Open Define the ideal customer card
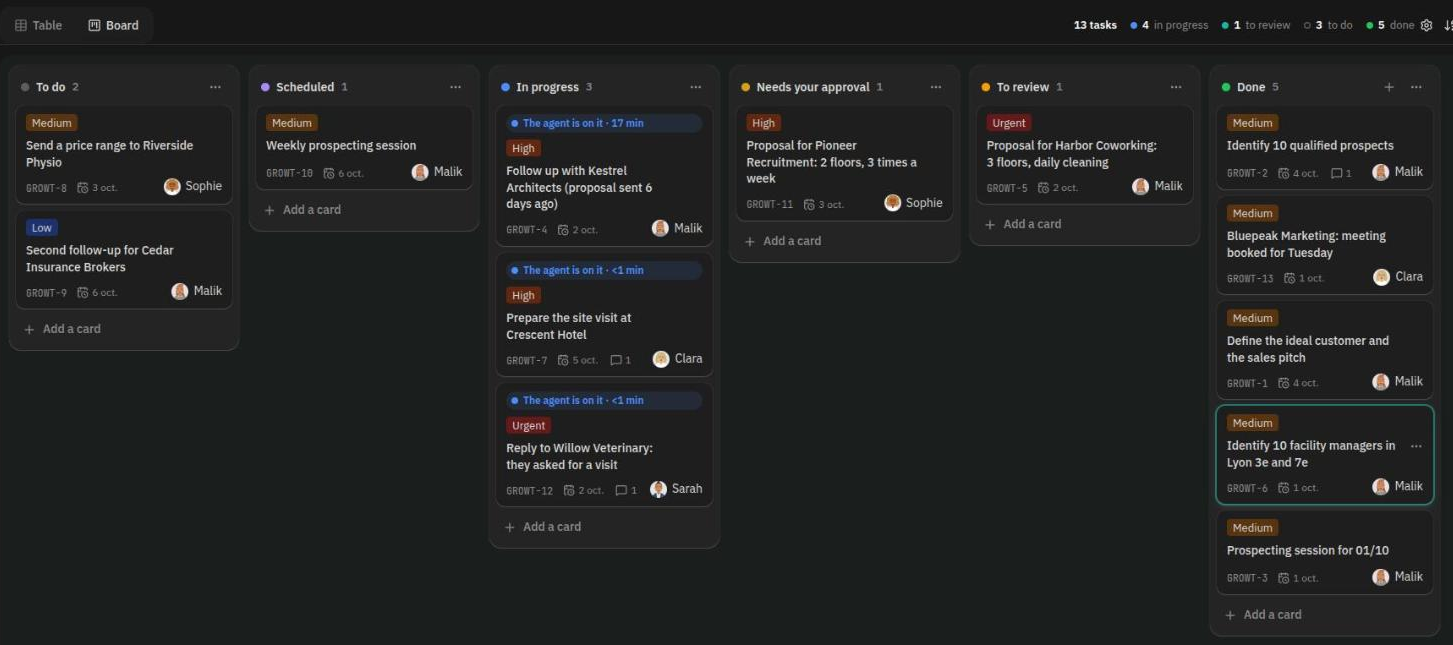The width and height of the screenshot is (1453, 645). tap(1325, 349)
